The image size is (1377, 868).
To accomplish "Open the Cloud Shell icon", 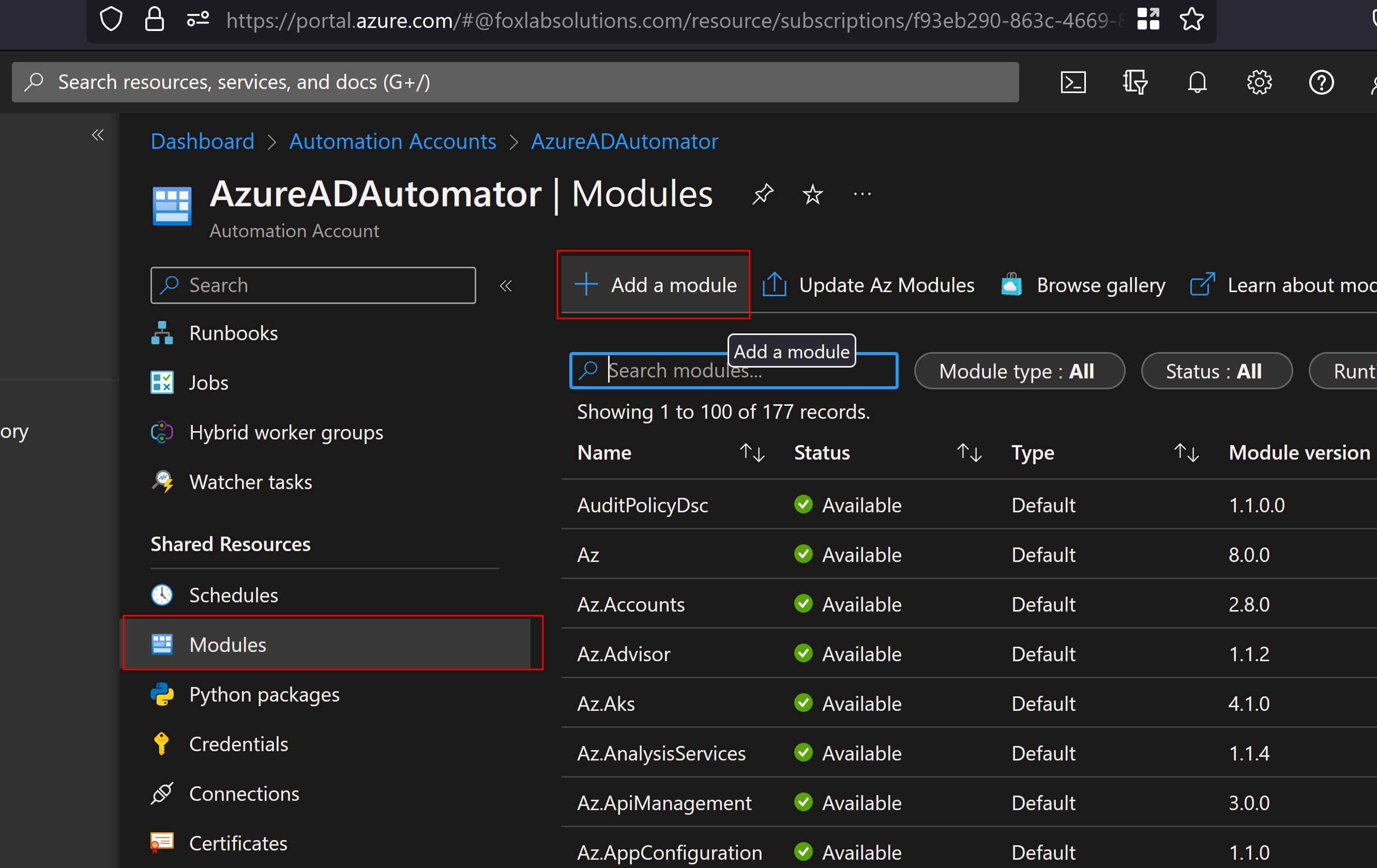I will (1073, 82).
